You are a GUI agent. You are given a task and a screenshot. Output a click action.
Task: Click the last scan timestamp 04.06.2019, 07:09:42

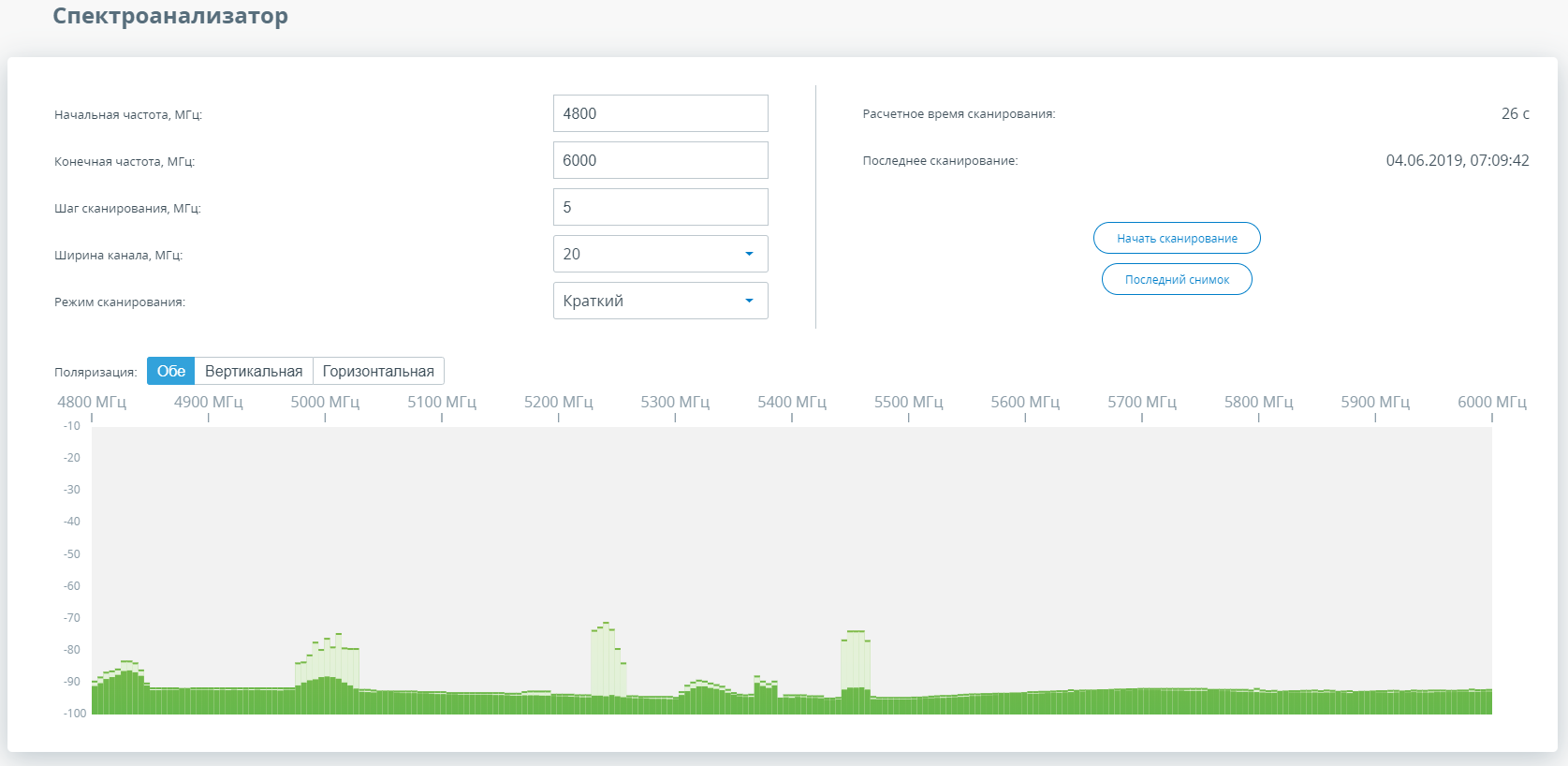[x=1458, y=160]
